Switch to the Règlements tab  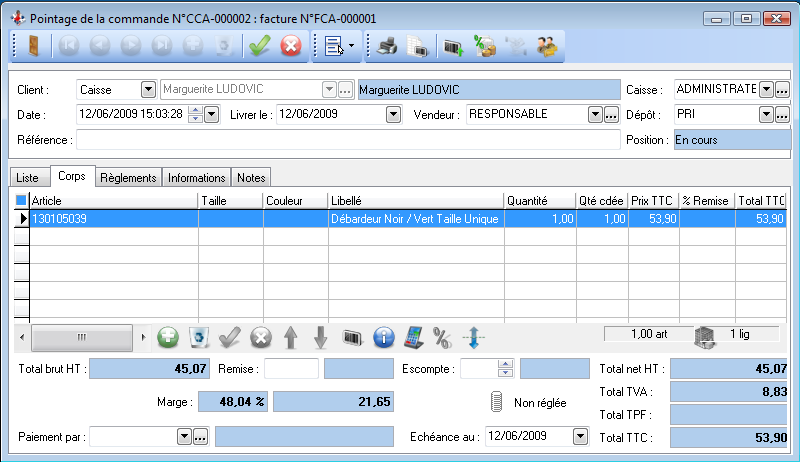coord(129,177)
